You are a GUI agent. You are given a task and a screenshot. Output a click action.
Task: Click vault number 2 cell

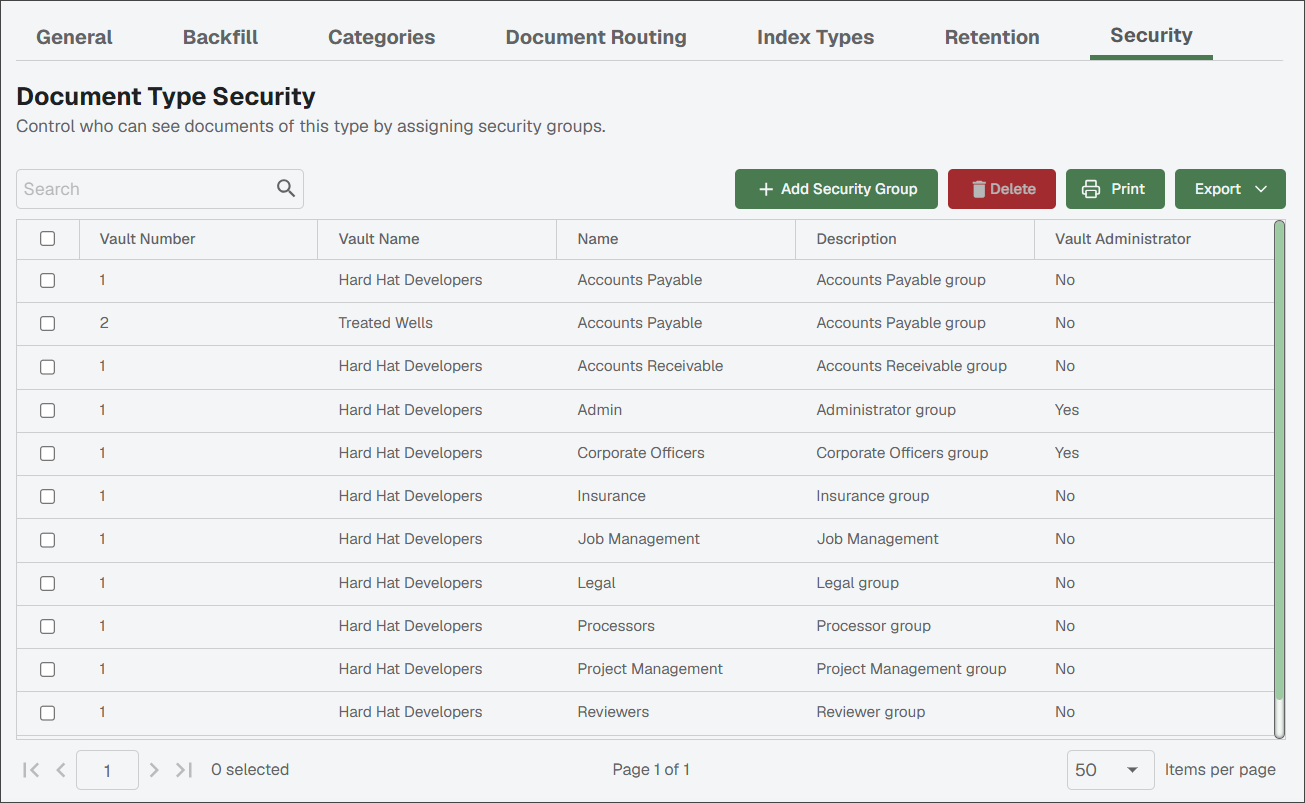(x=104, y=323)
